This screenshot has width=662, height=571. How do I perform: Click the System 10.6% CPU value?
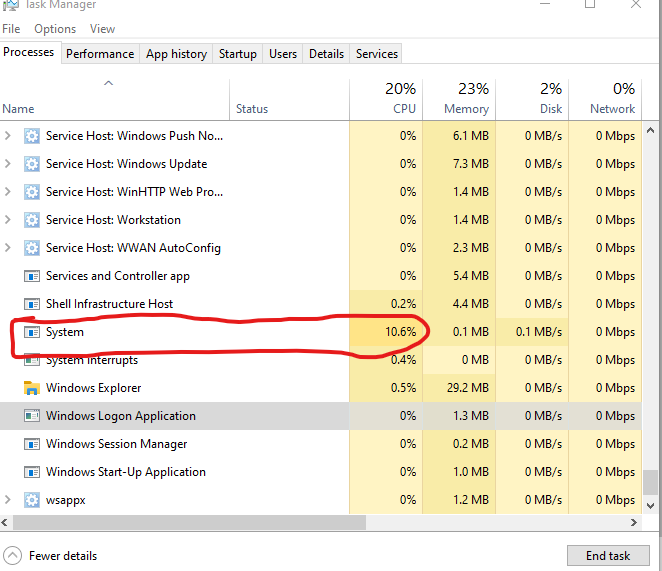[x=400, y=332]
